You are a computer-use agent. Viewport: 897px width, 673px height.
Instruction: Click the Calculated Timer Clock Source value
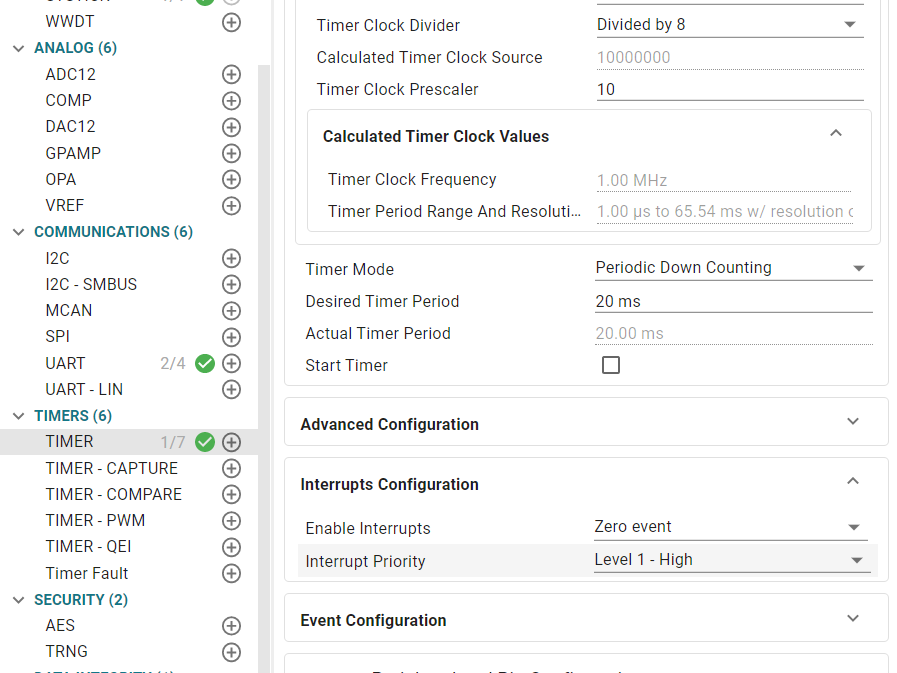coord(730,57)
